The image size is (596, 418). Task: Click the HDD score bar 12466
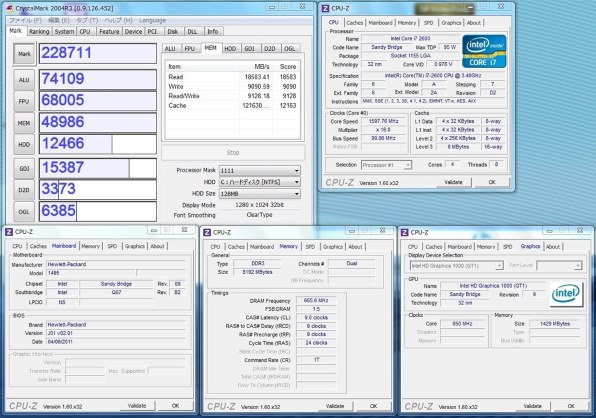(x=98, y=144)
